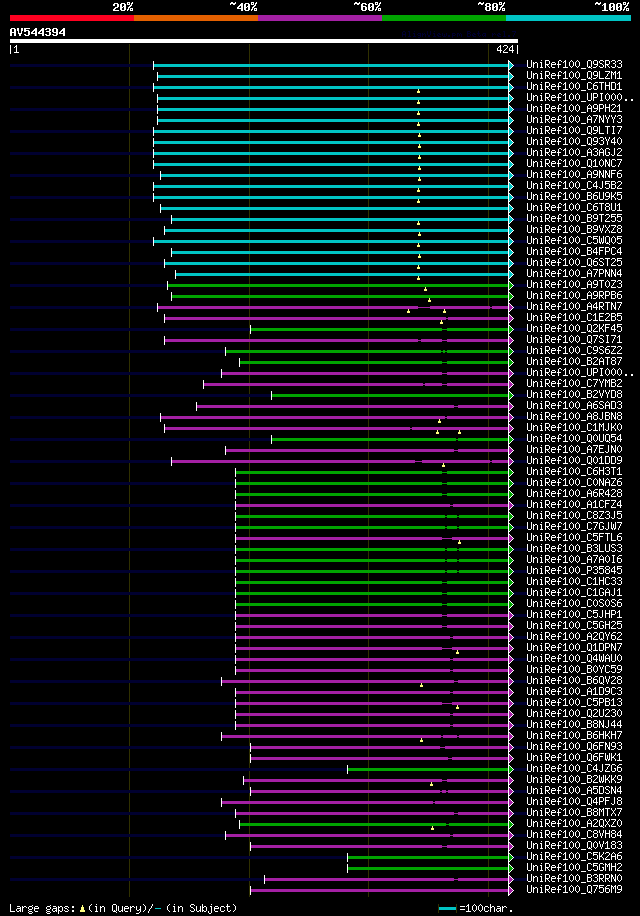Click the green alignment bar for A9RPB6
Screen dimensions: 640x916
pyautogui.click(x=339, y=296)
